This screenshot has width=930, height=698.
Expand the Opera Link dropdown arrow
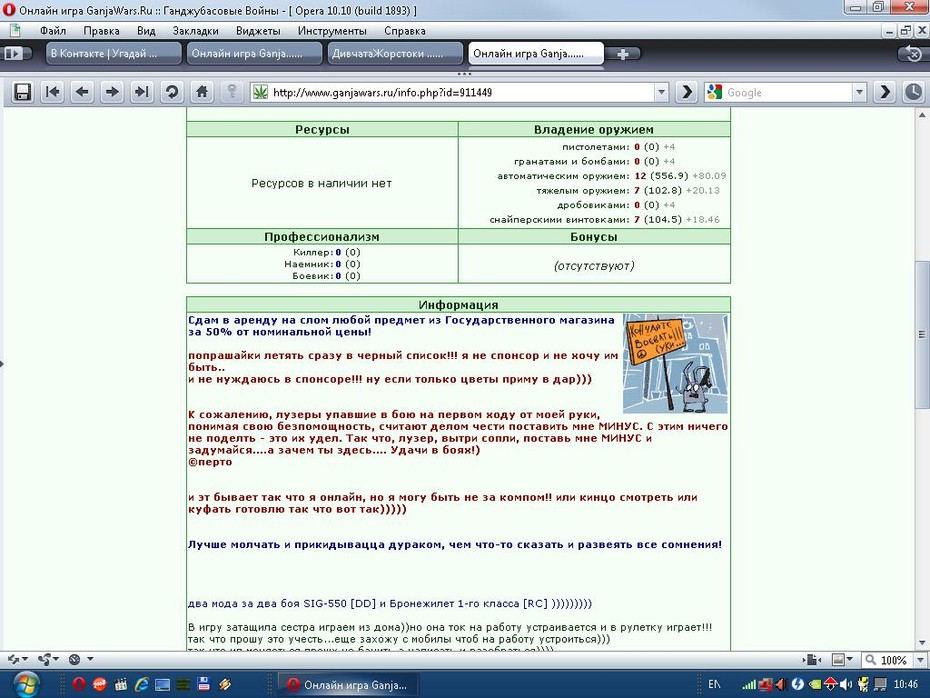pos(25,659)
